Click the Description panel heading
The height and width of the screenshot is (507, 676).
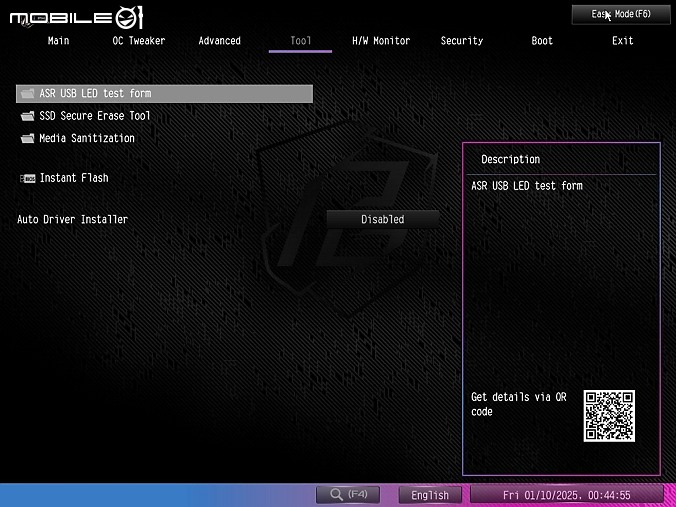[x=510, y=159]
